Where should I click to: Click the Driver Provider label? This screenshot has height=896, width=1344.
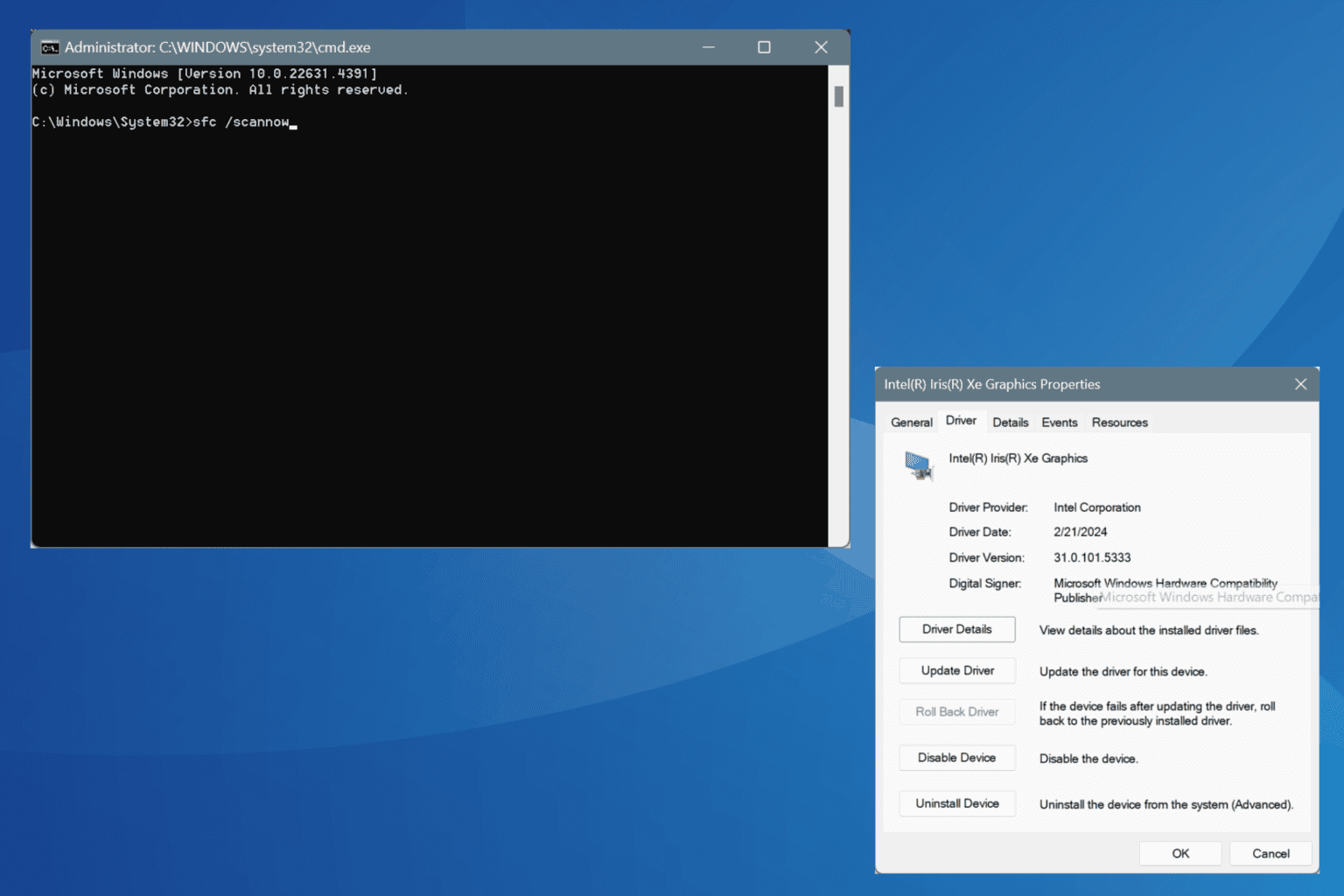(989, 507)
